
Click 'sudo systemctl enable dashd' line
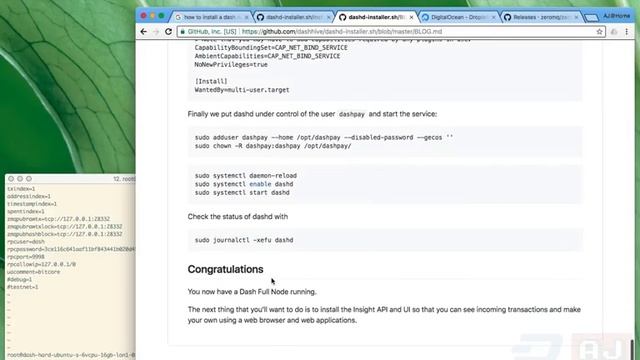(x=244, y=184)
